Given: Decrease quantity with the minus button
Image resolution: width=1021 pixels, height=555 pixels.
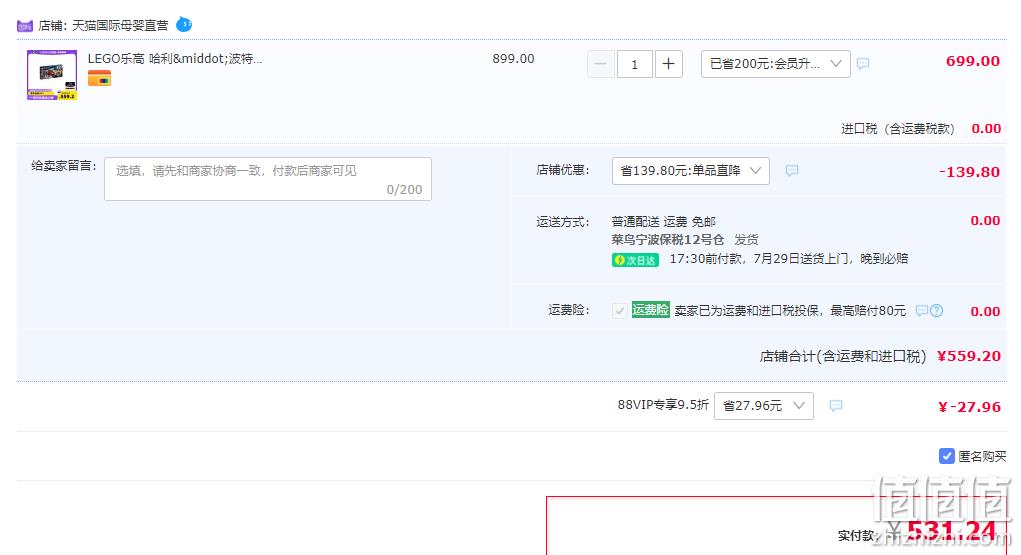Looking at the screenshot, I should 600,64.
